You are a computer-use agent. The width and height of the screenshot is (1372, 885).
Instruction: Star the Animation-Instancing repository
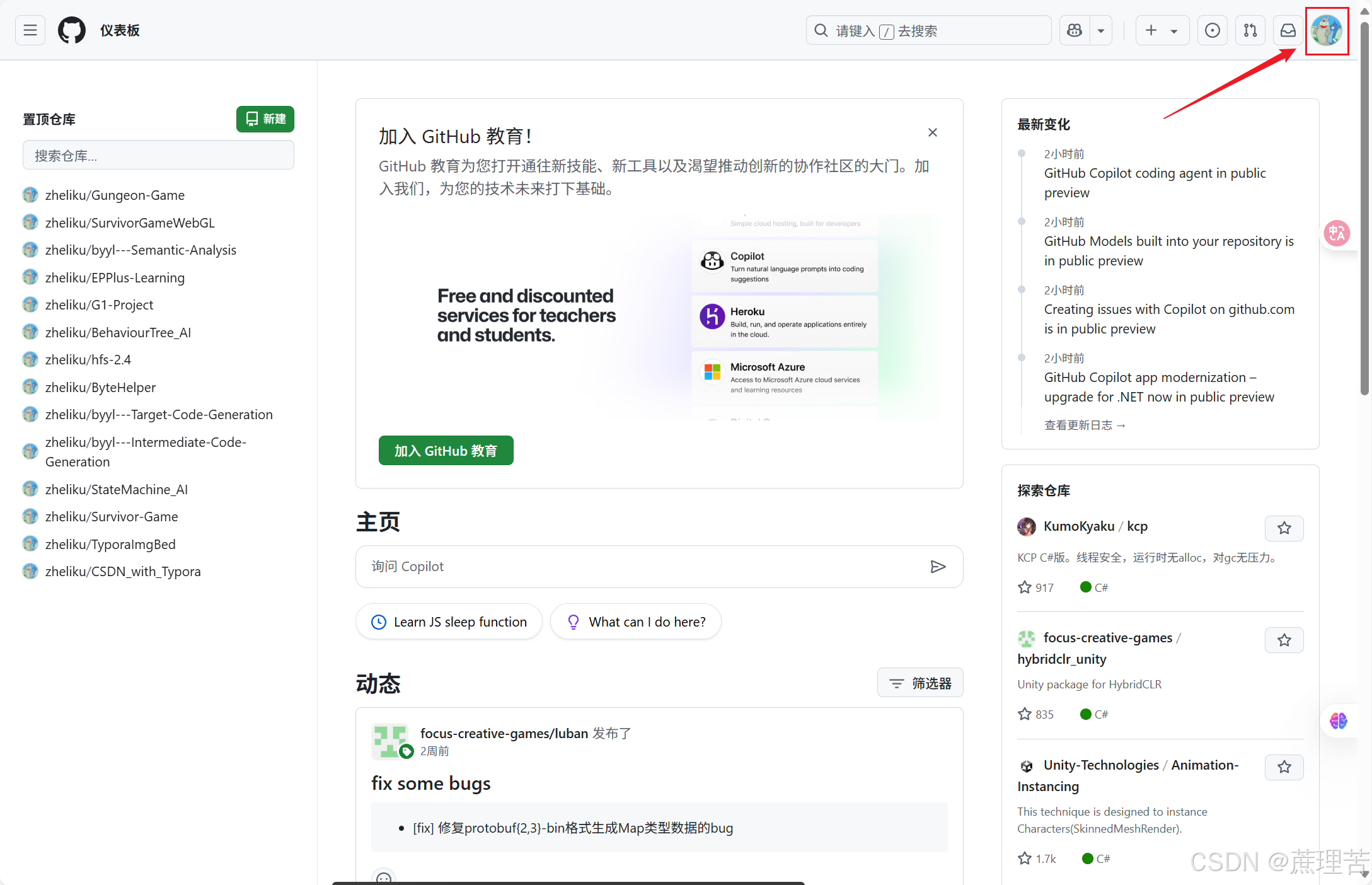pyautogui.click(x=1284, y=767)
